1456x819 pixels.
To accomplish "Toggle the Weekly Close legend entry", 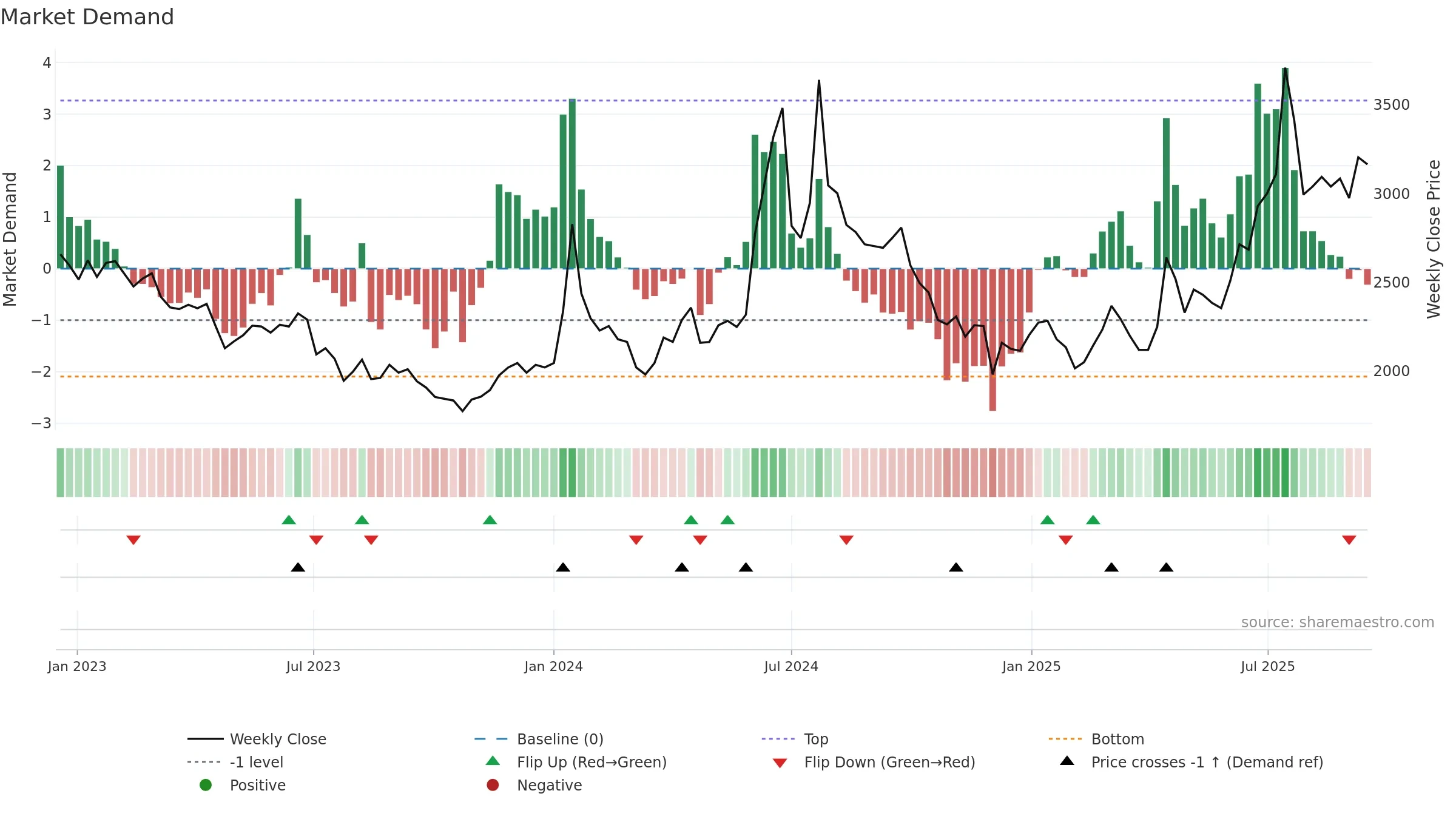I will (x=257, y=739).
